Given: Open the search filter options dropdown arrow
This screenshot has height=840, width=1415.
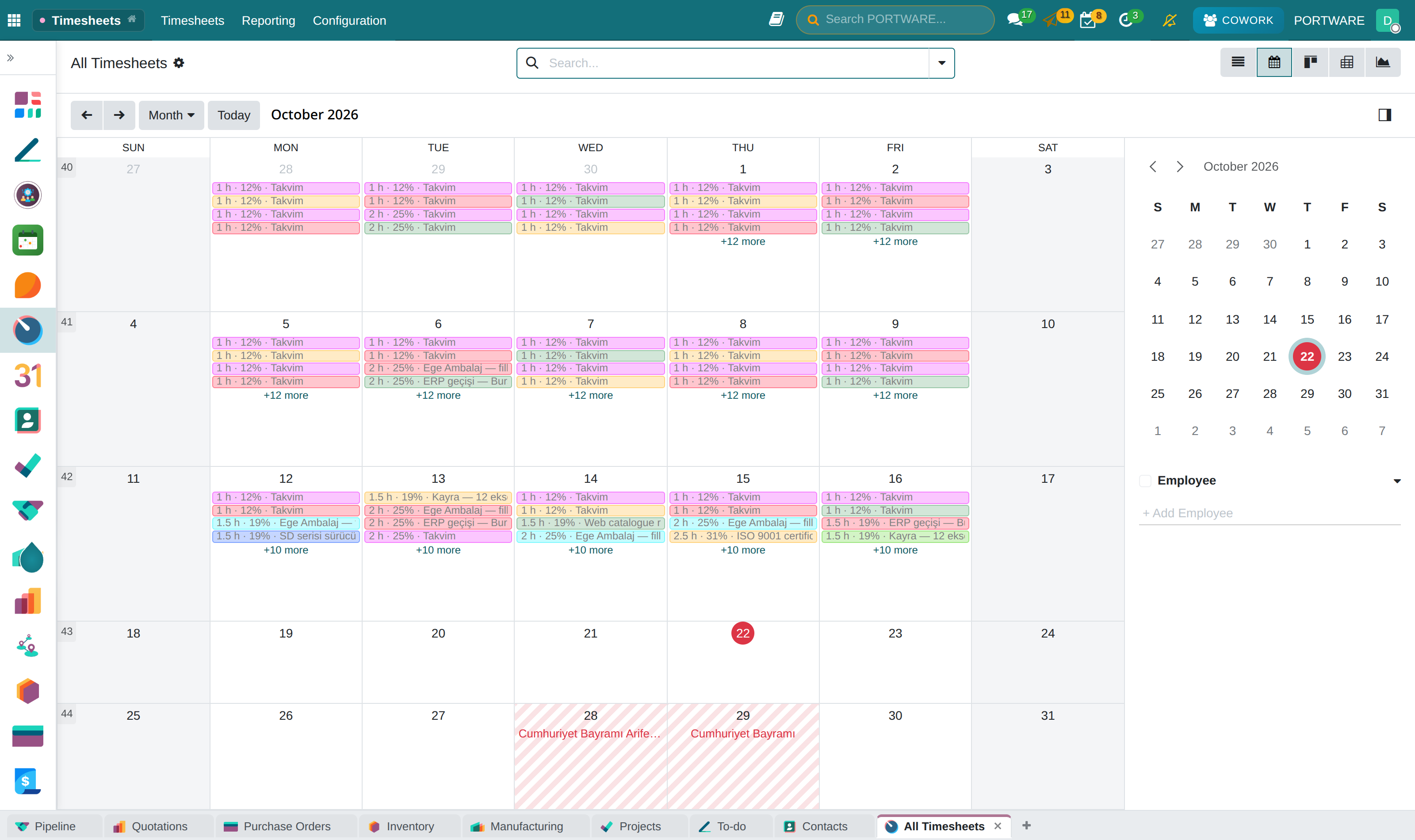Looking at the screenshot, I should point(942,63).
